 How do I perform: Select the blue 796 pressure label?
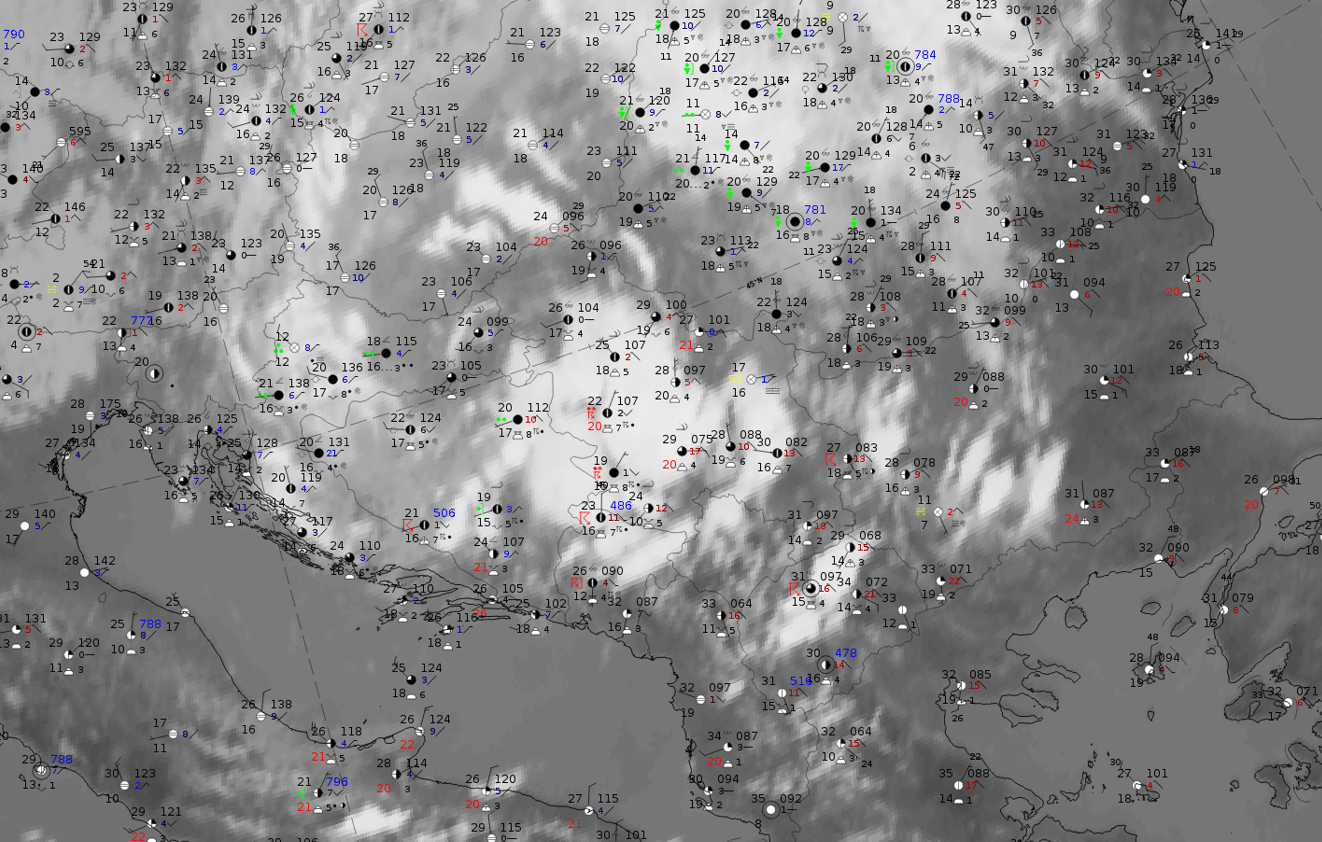click(x=336, y=782)
